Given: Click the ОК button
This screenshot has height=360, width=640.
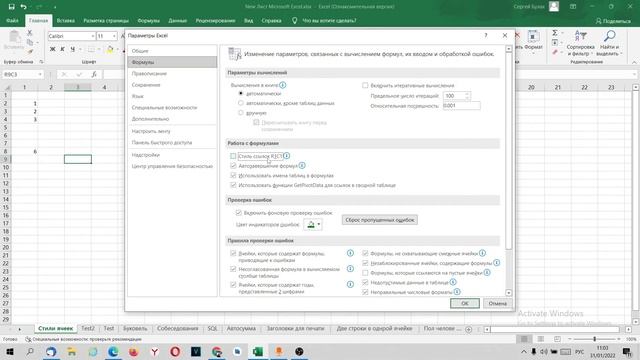Looking at the screenshot, I should pyautogui.click(x=464, y=303).
